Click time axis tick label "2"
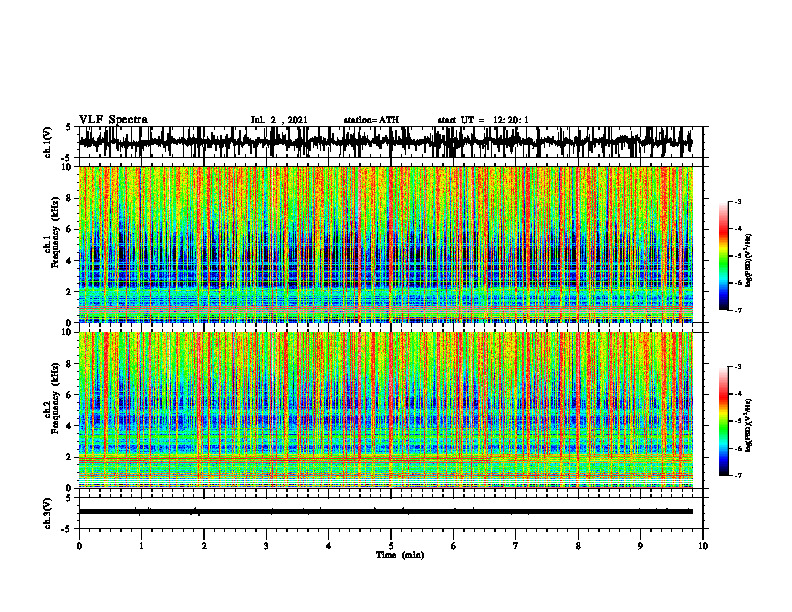This screenshot has height=612, width=792. click(204, 546)
